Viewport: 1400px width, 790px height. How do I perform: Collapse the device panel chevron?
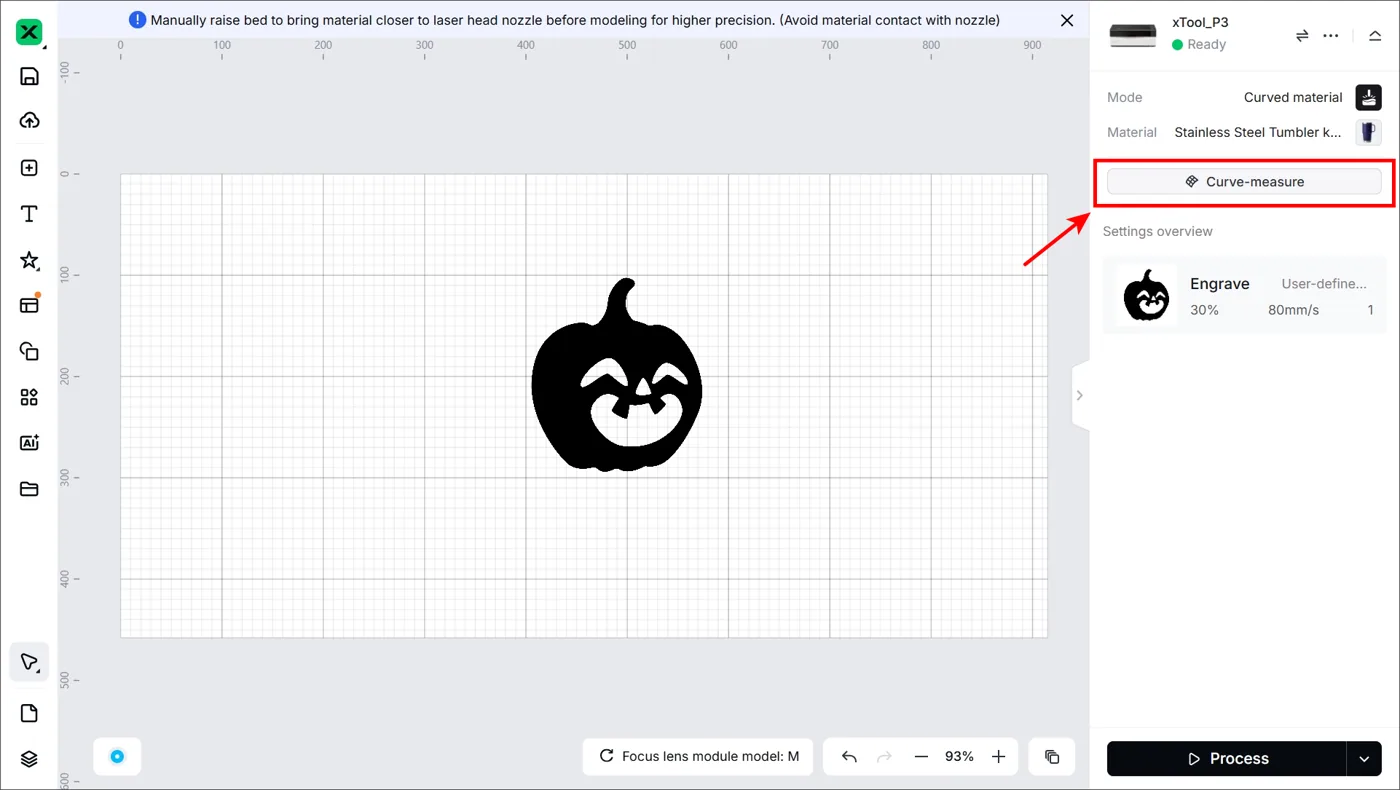click(x=1375, y=35)
